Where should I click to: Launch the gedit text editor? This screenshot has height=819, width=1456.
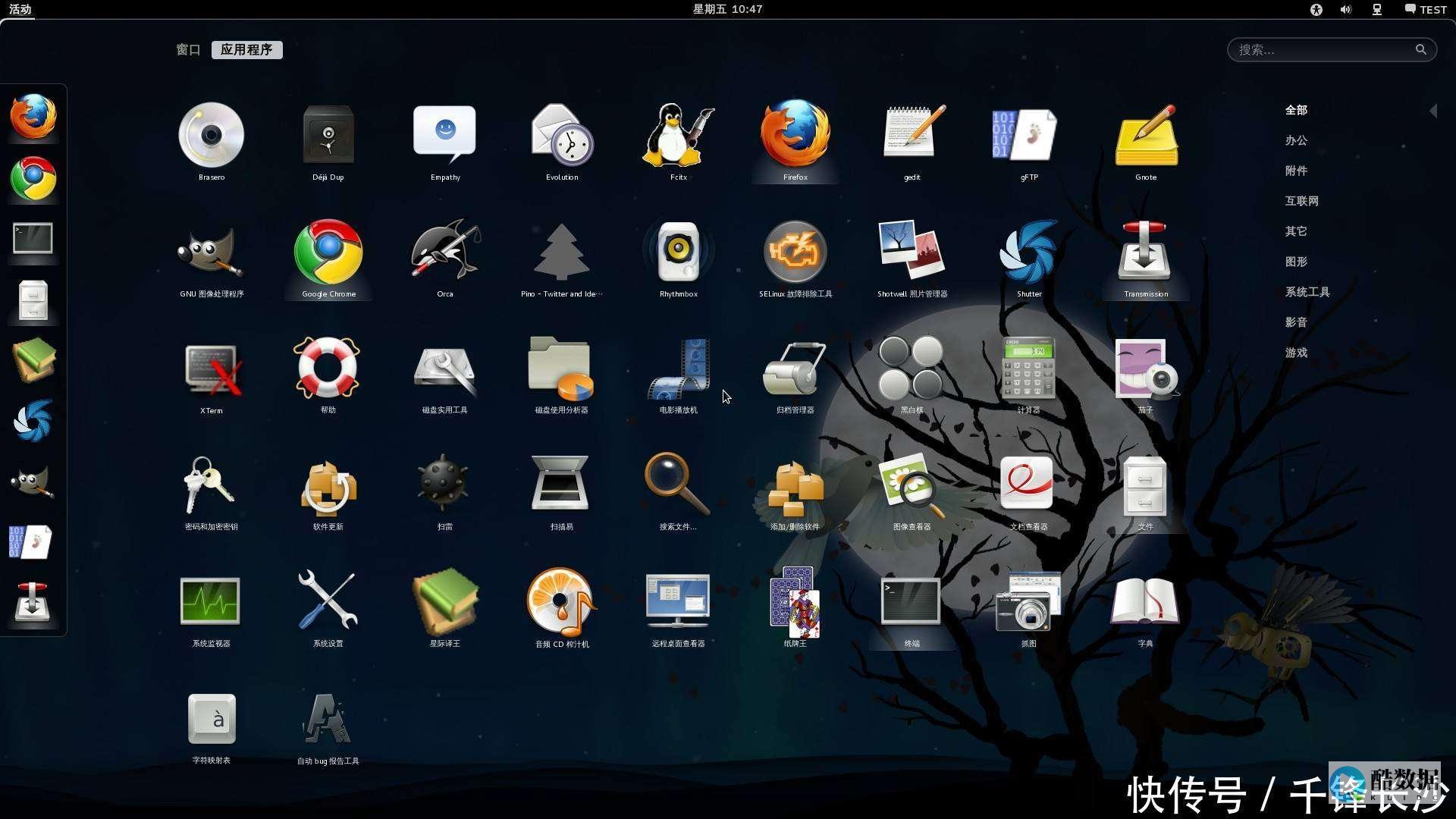pyautogui.click(x=912, y=142)
